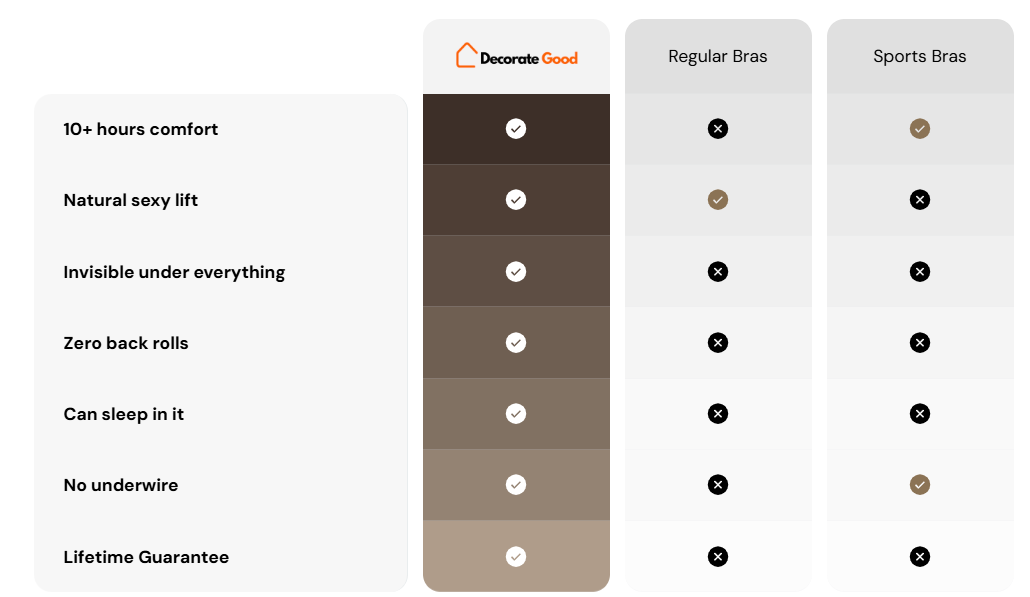Click Regular Bras X icon for Zero back rolls
This screenshot has width=1030, height=597.
(x=717, y=342)
